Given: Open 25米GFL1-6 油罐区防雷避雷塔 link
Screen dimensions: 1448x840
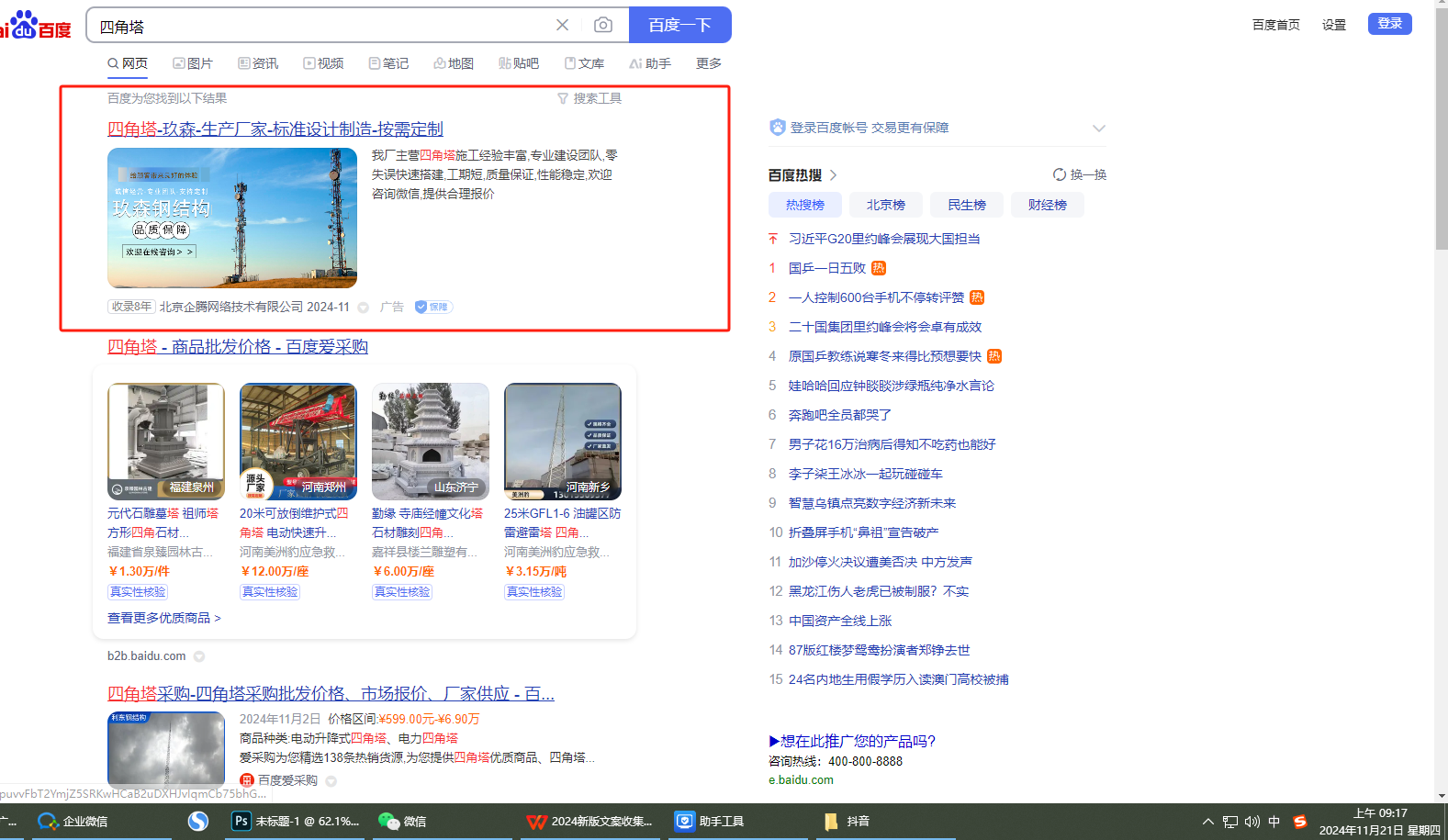Looking at the screenshot, I should point(563,522).
